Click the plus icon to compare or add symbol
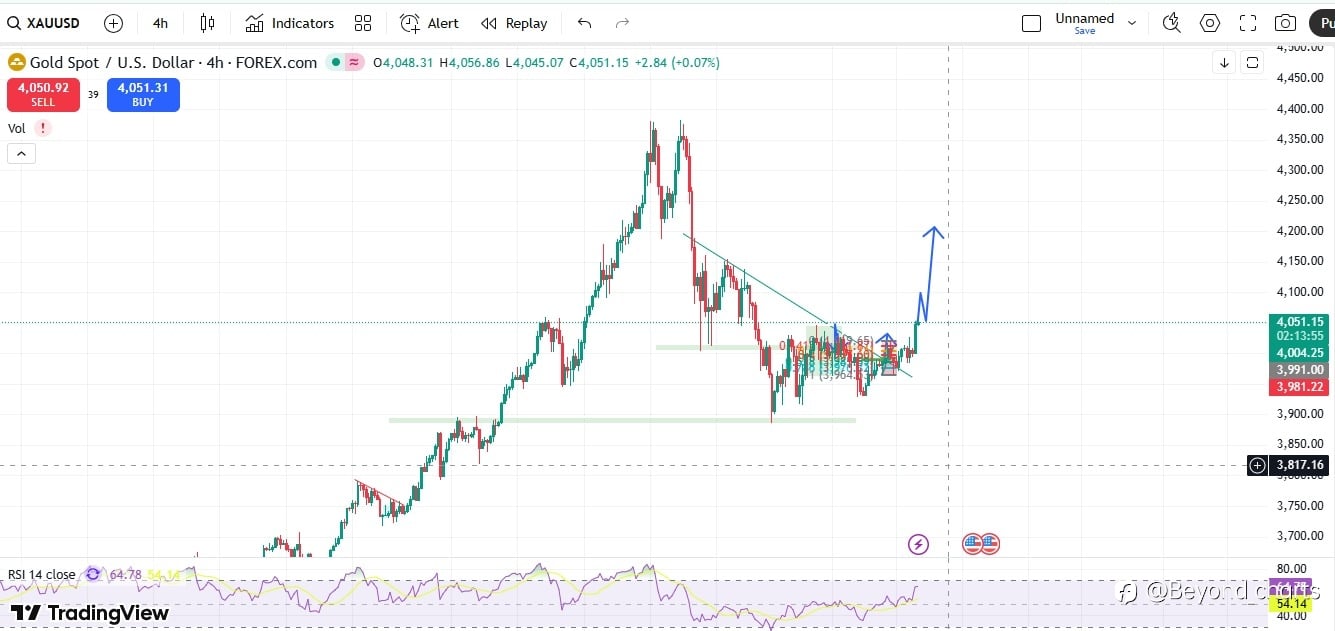This screenshot has width=1335, height=631. tap(114, 23)
